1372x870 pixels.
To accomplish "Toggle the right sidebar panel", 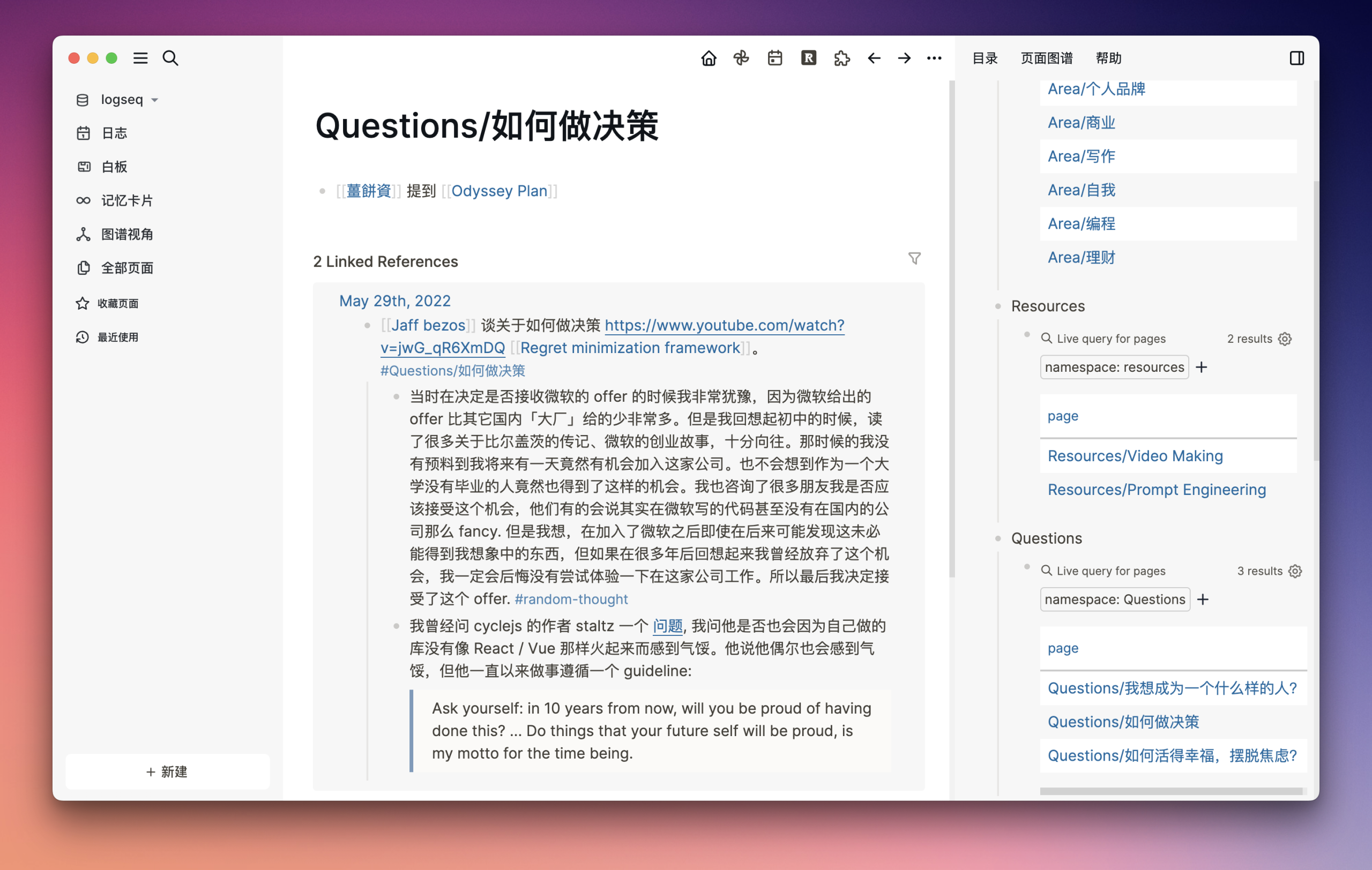I will tap(1296, 58).
